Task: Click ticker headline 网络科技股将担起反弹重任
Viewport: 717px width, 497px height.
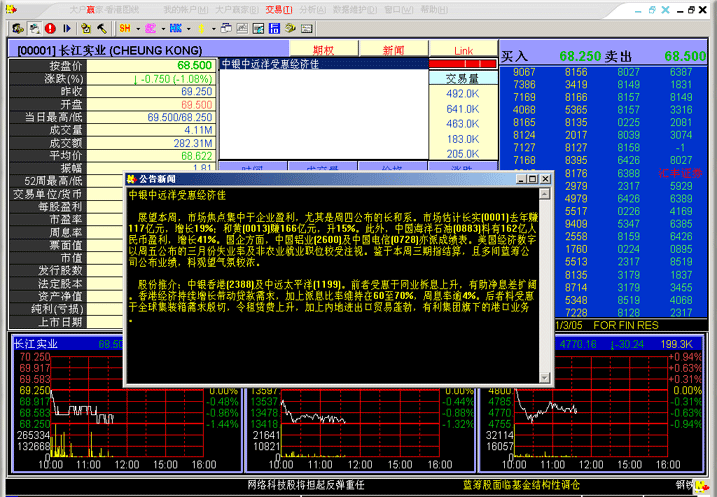Action: (306, 485)
